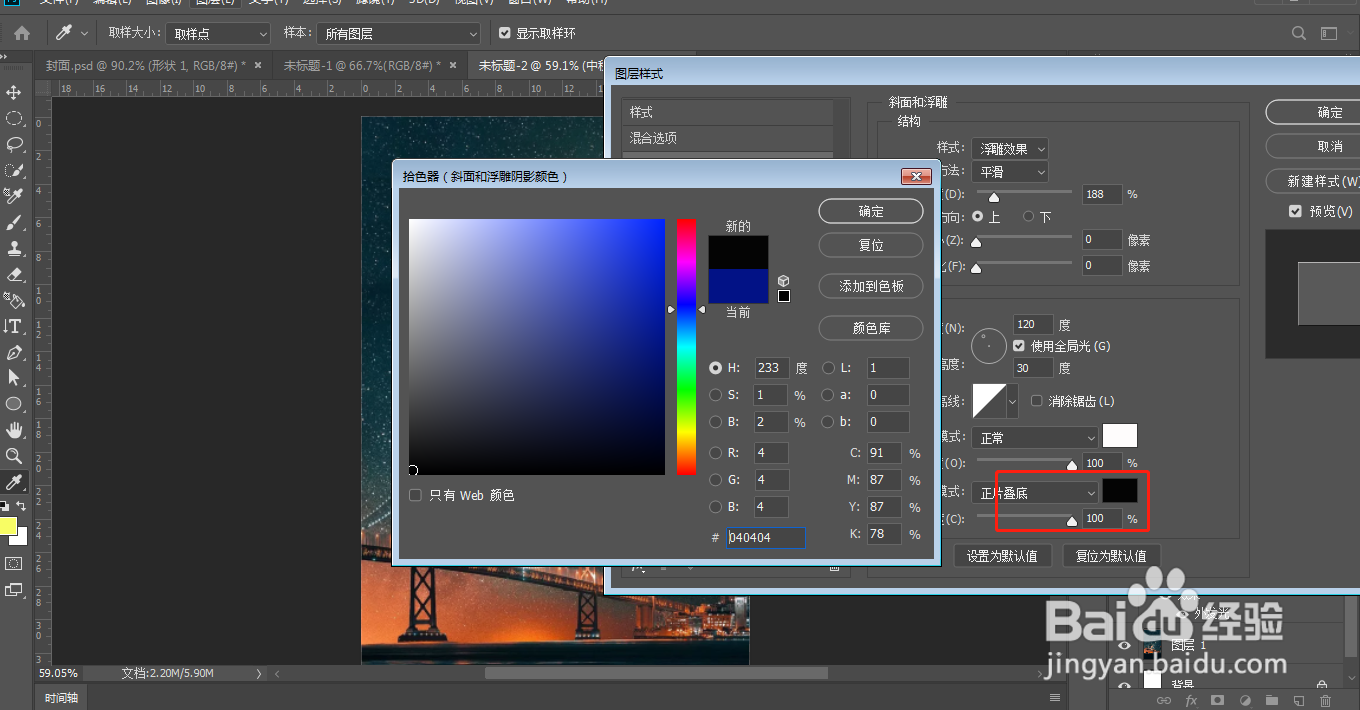
Task: Add layer mask icon
Action: click(1218, 700)
